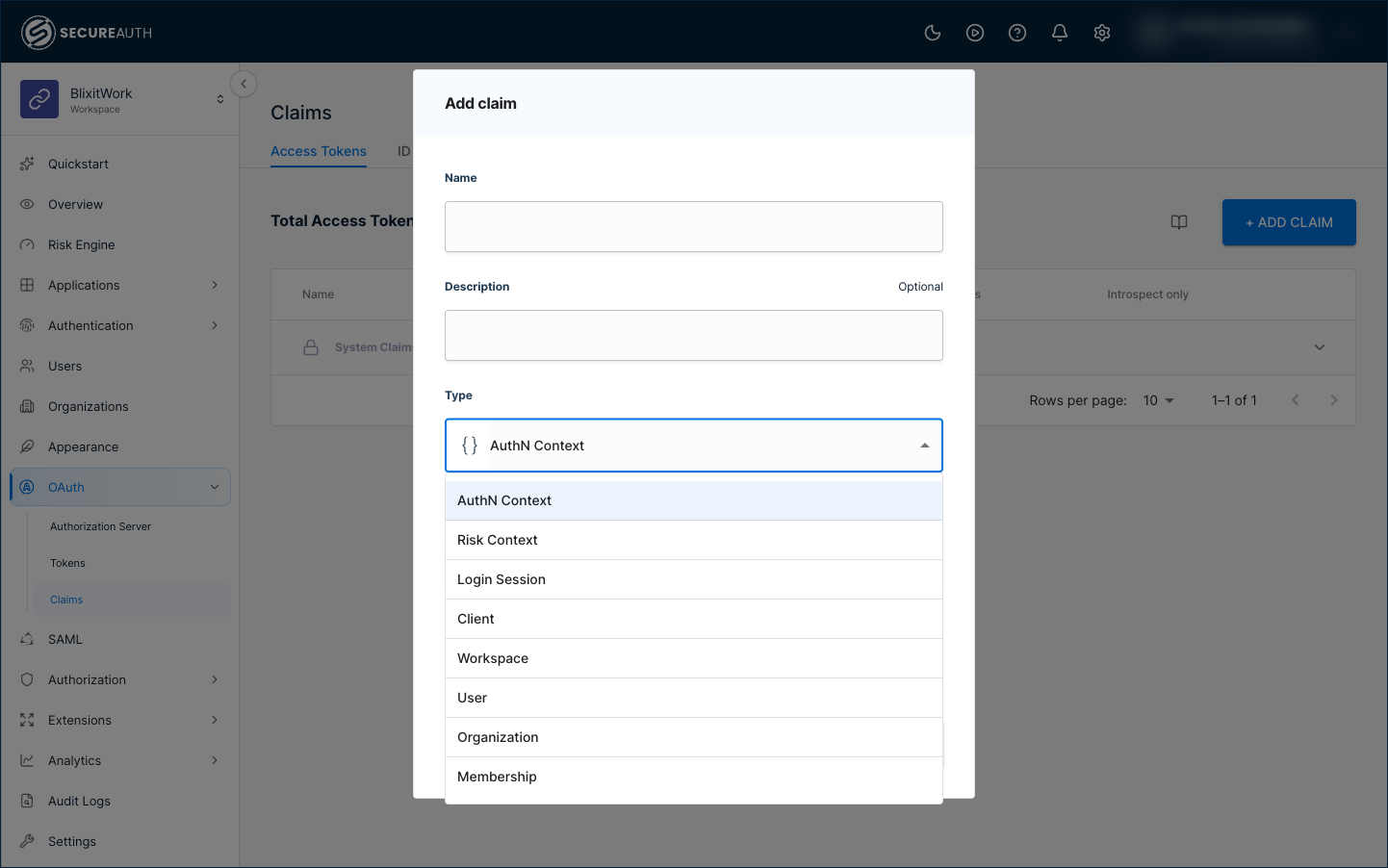Open the settings gear icon in header

1102,33
